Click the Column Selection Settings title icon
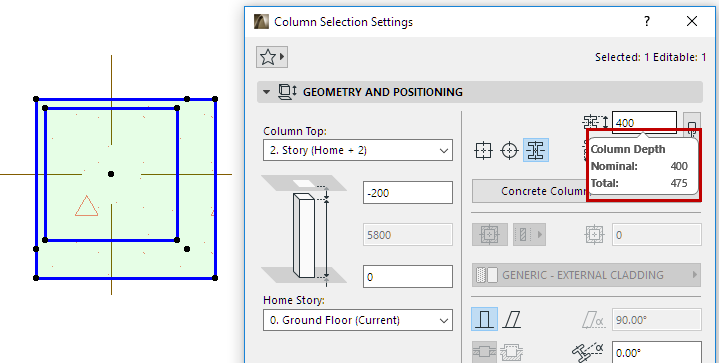719x363 pixels. point(261,22)
